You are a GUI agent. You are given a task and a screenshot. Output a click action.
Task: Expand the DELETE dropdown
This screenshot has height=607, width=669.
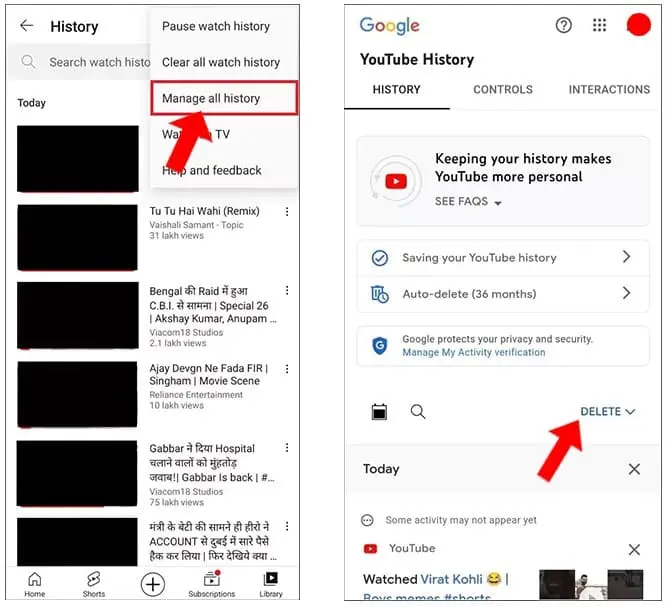pyautogui.click(x=608, y=412)
